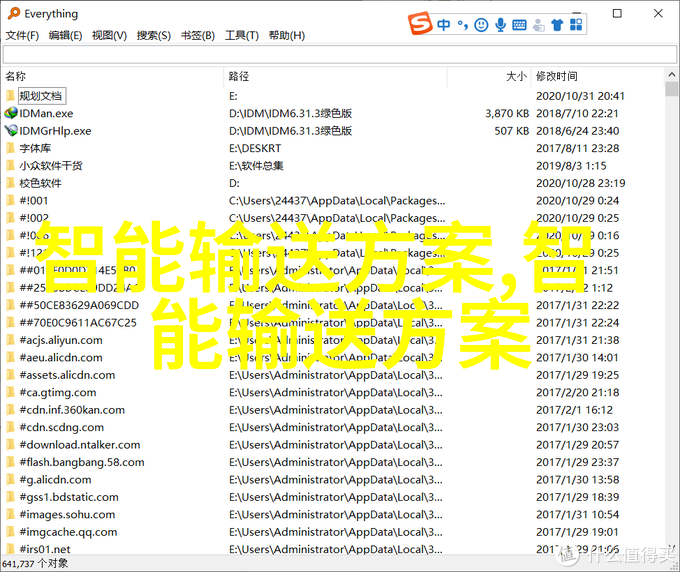The width and height of the screenshot is (680, 572).
Task: Click the 2019/8/3 1:15 date cell
Action: coord(571,166)
